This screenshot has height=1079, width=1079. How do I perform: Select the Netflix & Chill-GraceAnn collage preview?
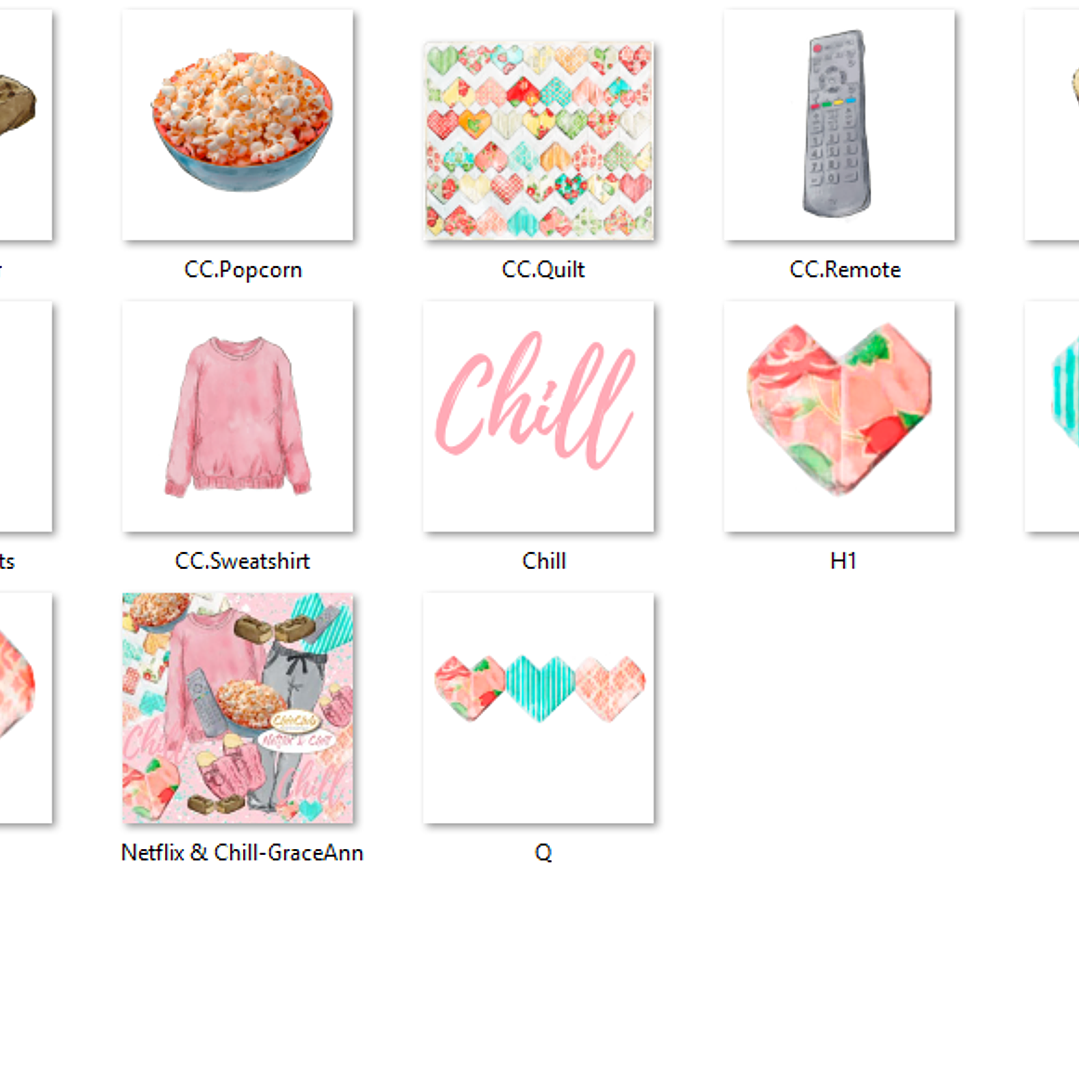pos(237,708)
